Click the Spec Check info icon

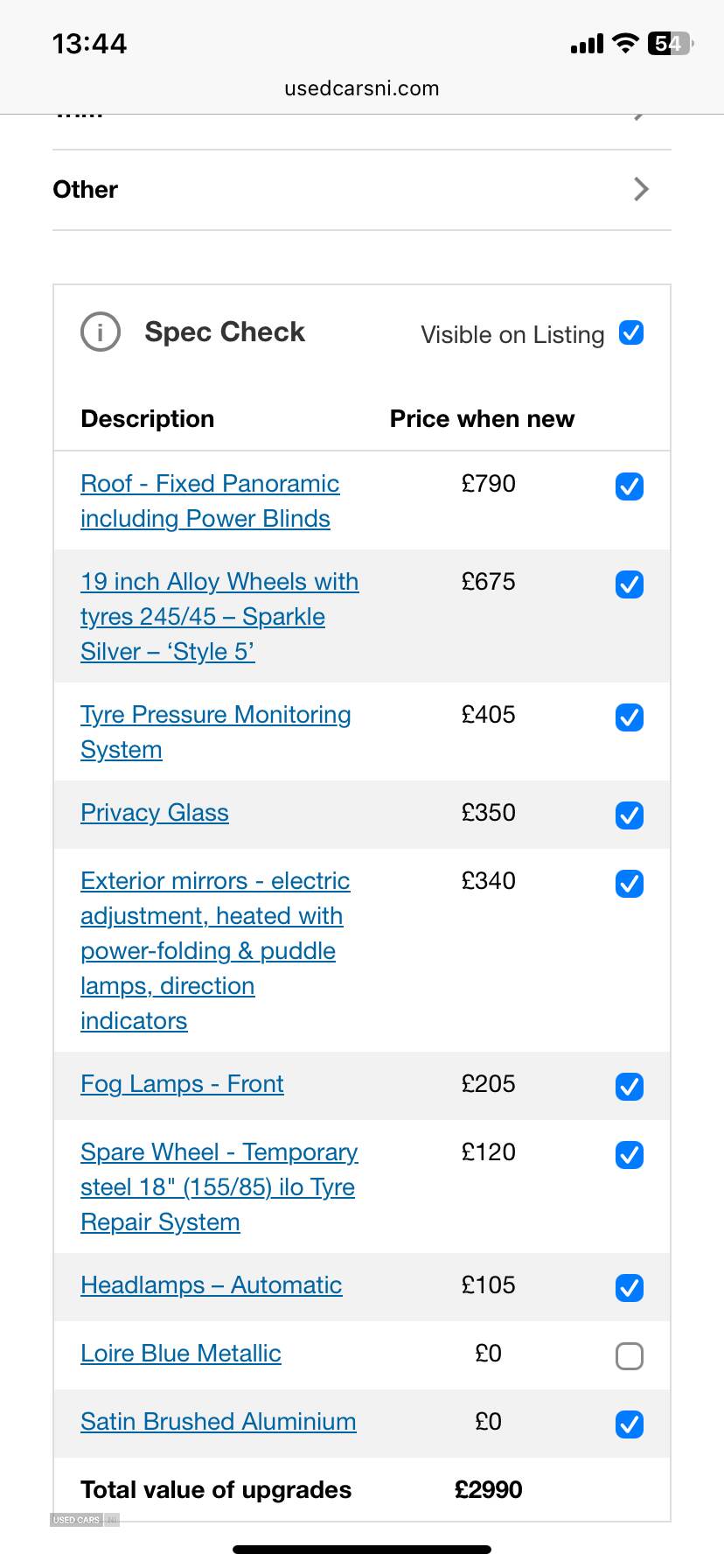101,332
